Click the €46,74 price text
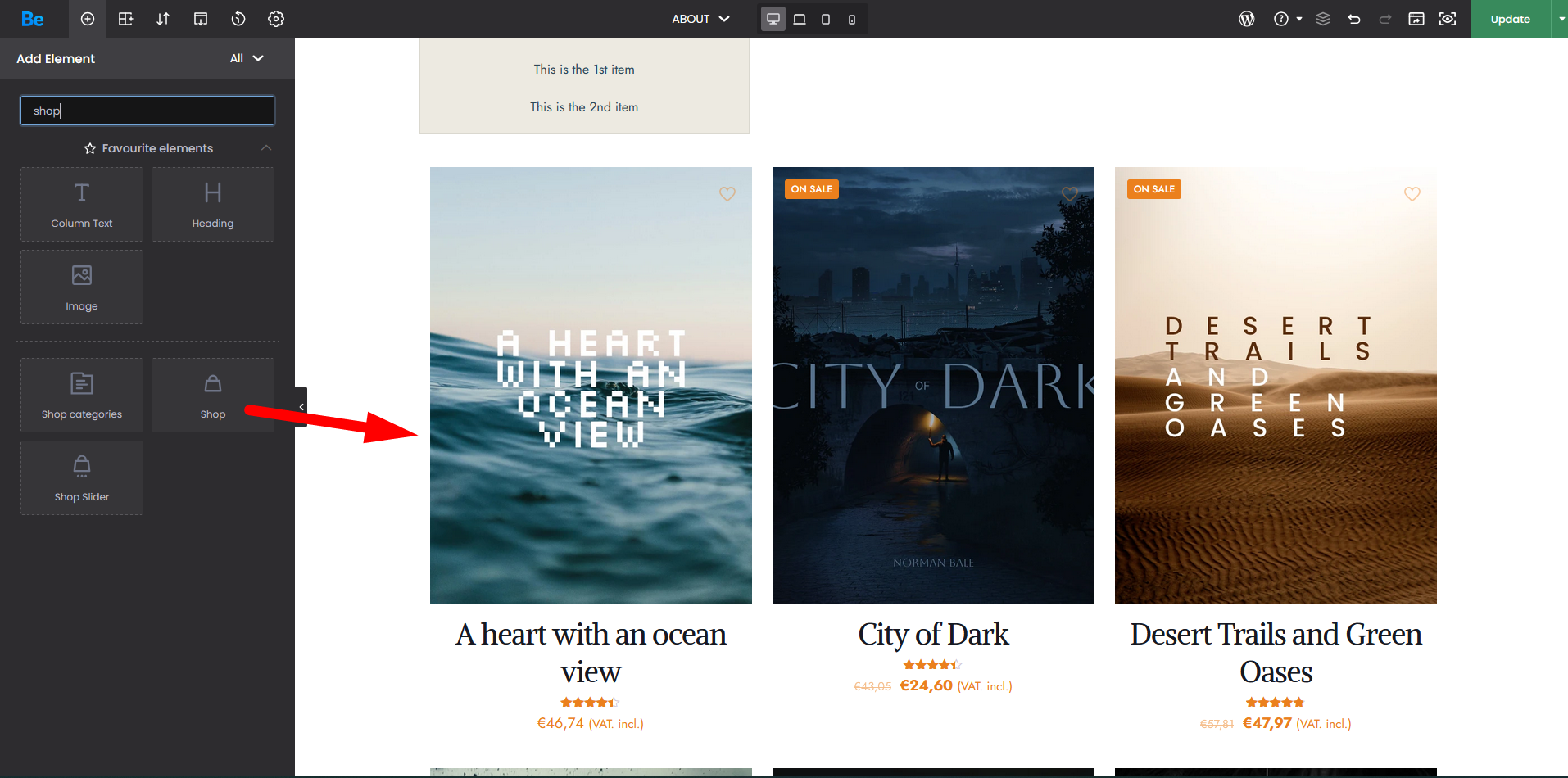 (560, 723)
